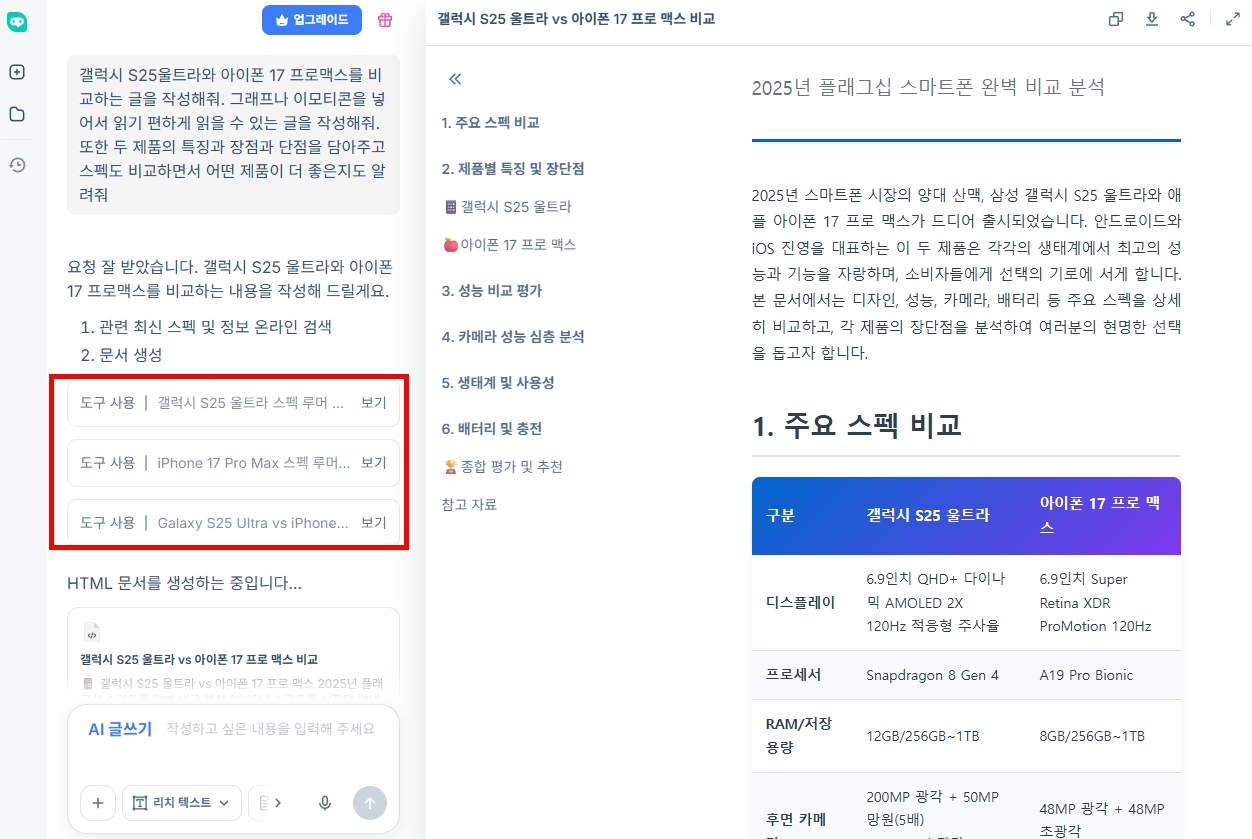This screenshot has height=839, width=1252.
Task: Click the RAM/저장 용량 row label
Action: (x=799, y=735)
